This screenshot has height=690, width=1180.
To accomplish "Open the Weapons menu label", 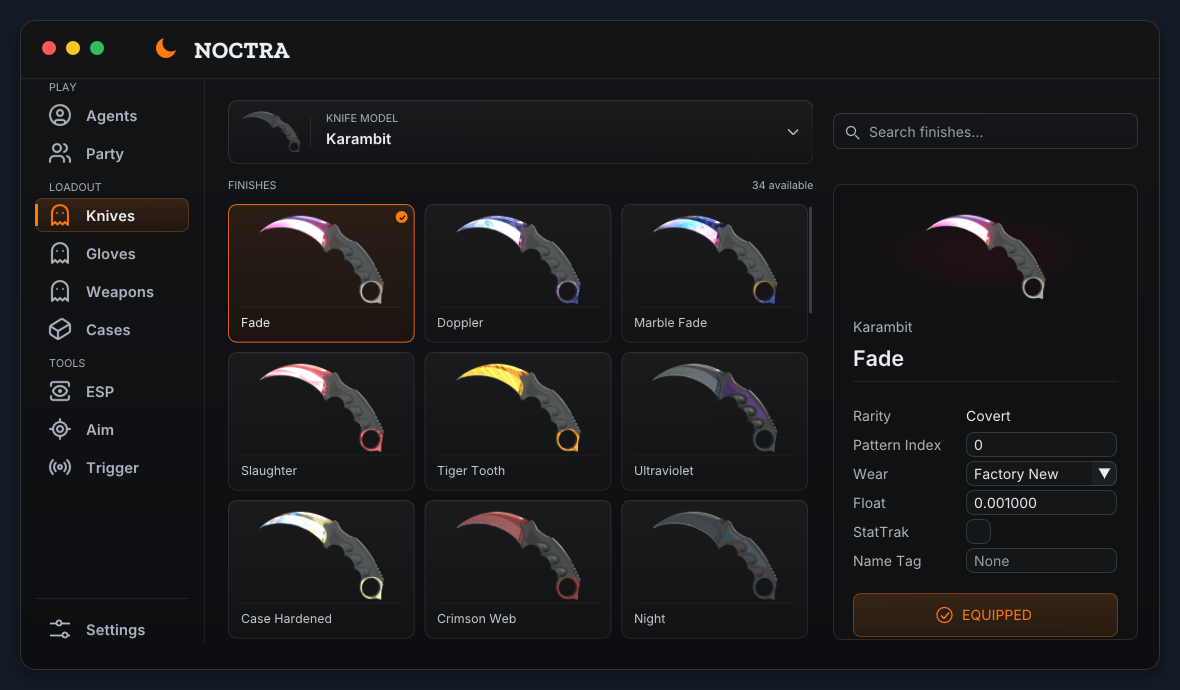I will [120, 292].
